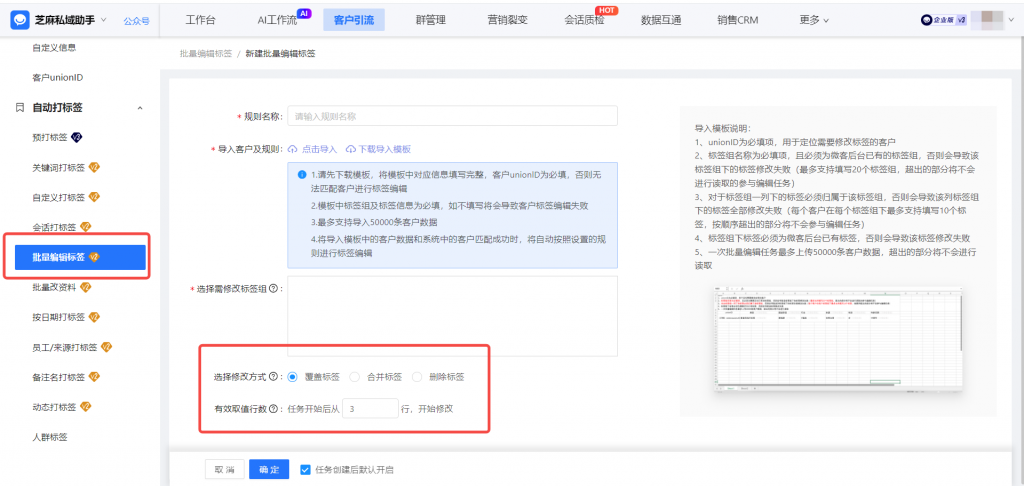
Task: Open the 营销裂变 tab
Action: pos(507,20)
